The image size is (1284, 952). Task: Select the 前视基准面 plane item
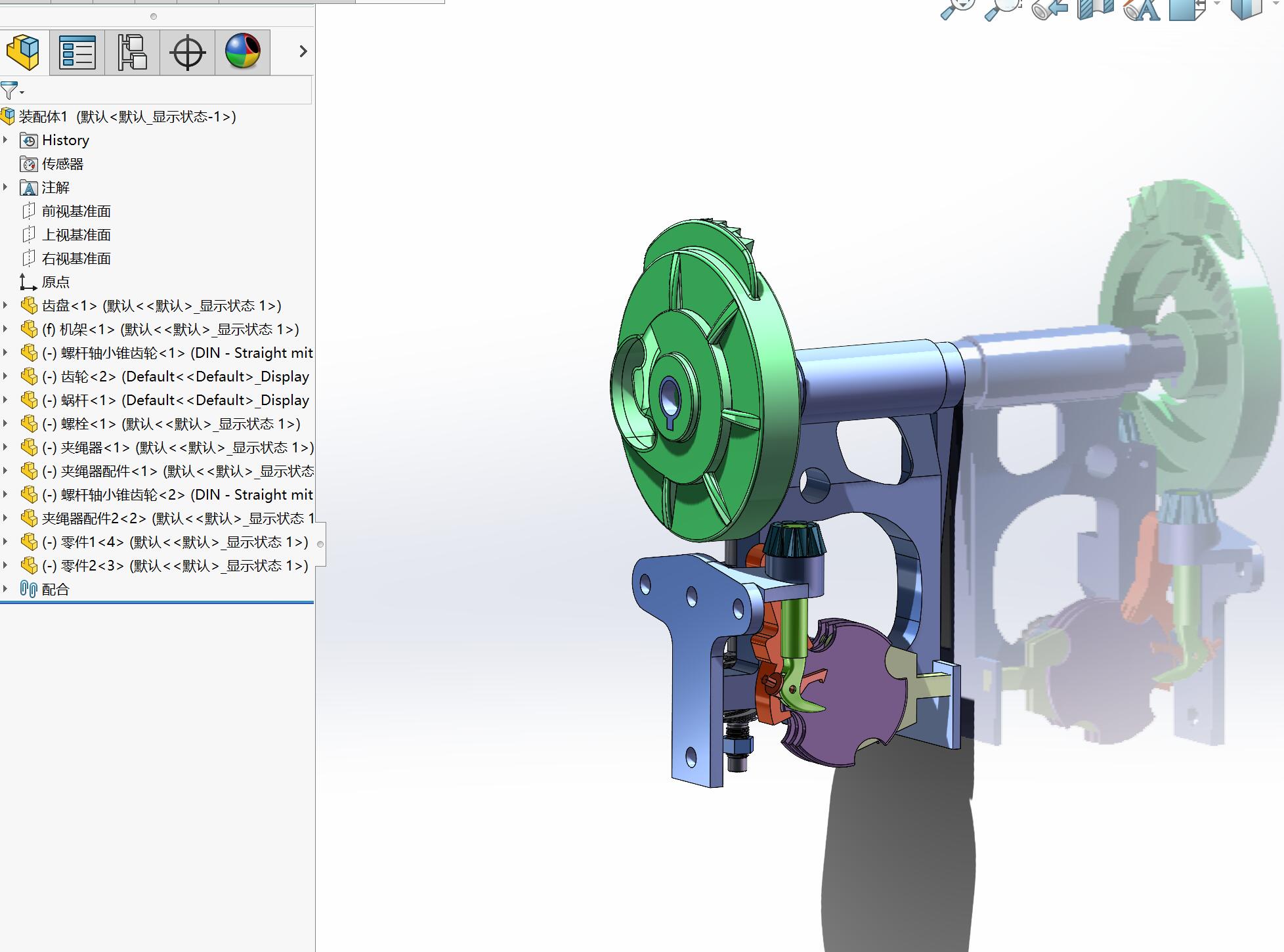point(76,211)
